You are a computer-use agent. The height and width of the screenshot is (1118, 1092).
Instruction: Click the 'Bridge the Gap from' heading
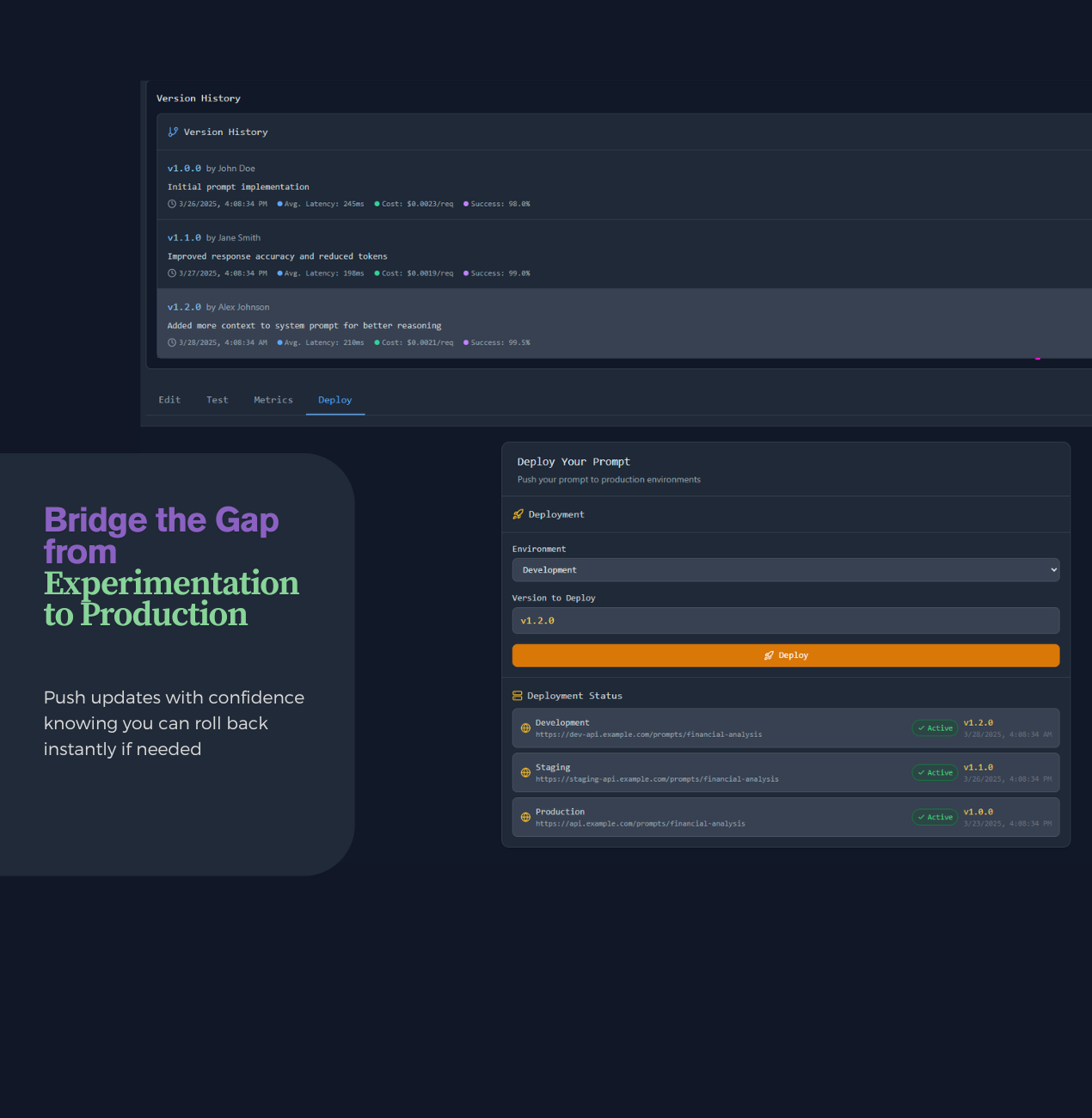click(x=162, y=536)
